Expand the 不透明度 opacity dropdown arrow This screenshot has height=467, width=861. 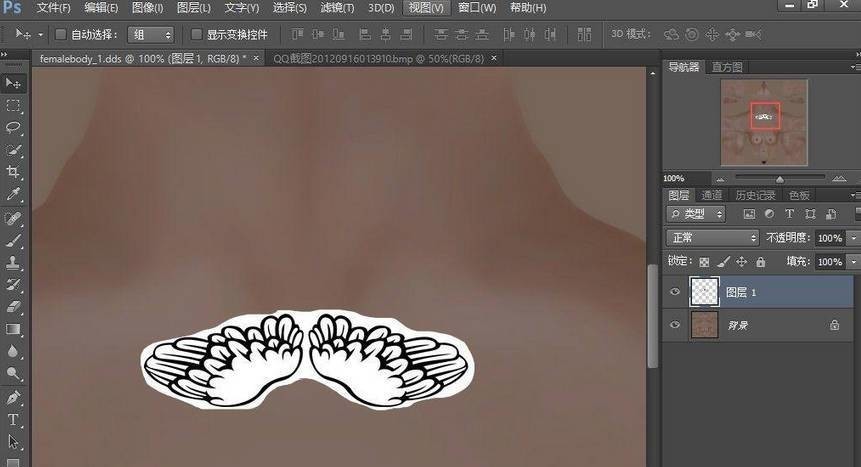coord(851,238)
